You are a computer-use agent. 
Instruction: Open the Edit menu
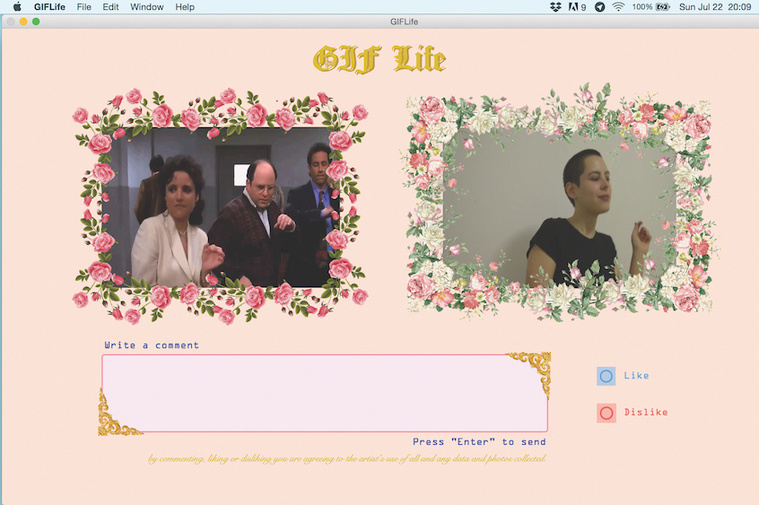click(x=110, y=7)
